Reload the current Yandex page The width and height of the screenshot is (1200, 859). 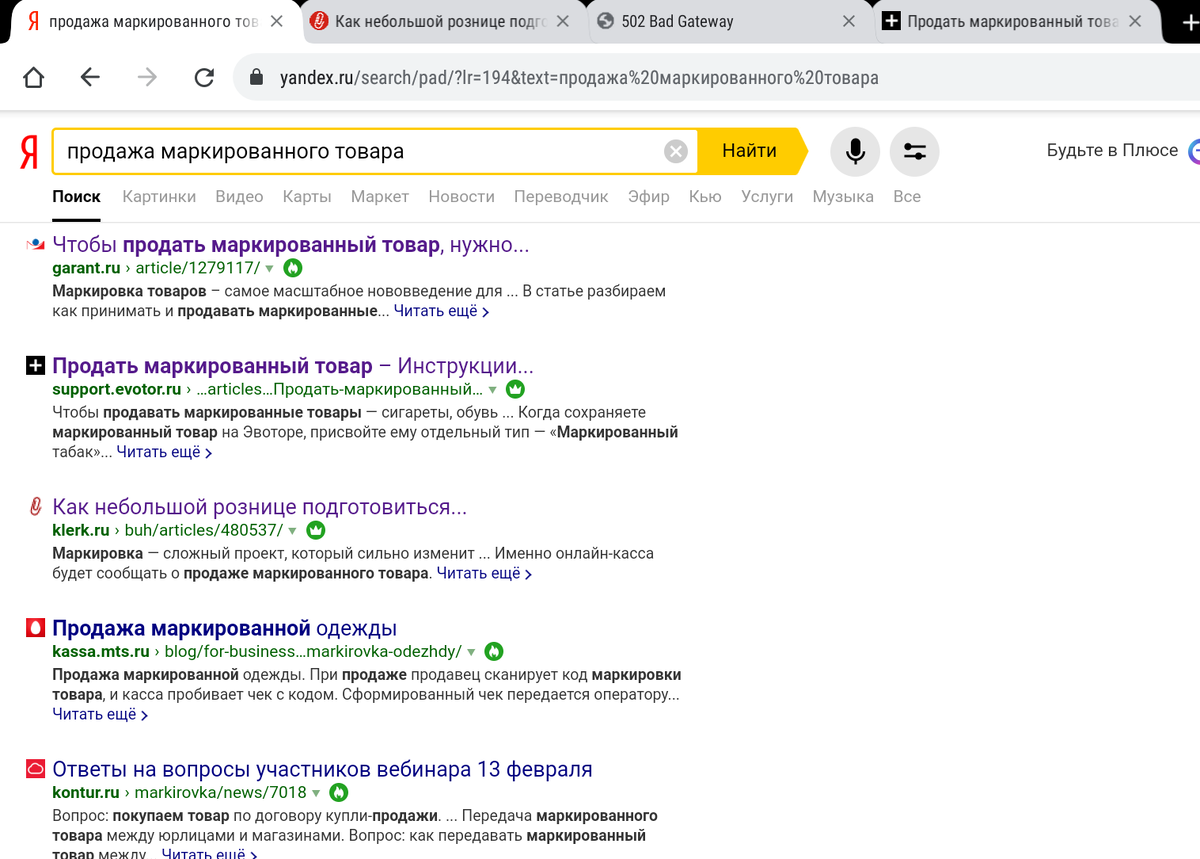tap(204, 78)
